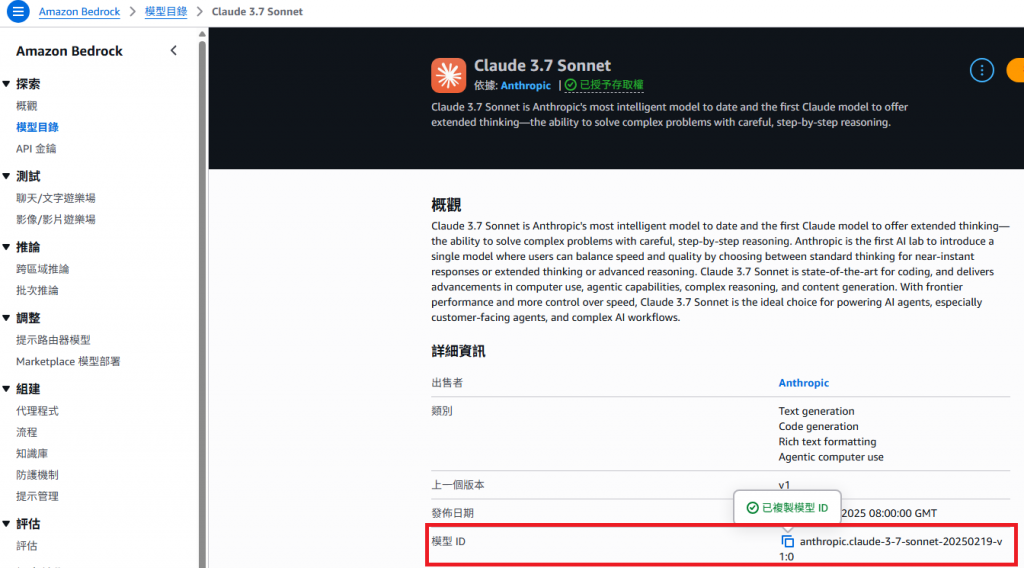Collapse the 探索 section
1024x568 pixels.
point(7,84)
